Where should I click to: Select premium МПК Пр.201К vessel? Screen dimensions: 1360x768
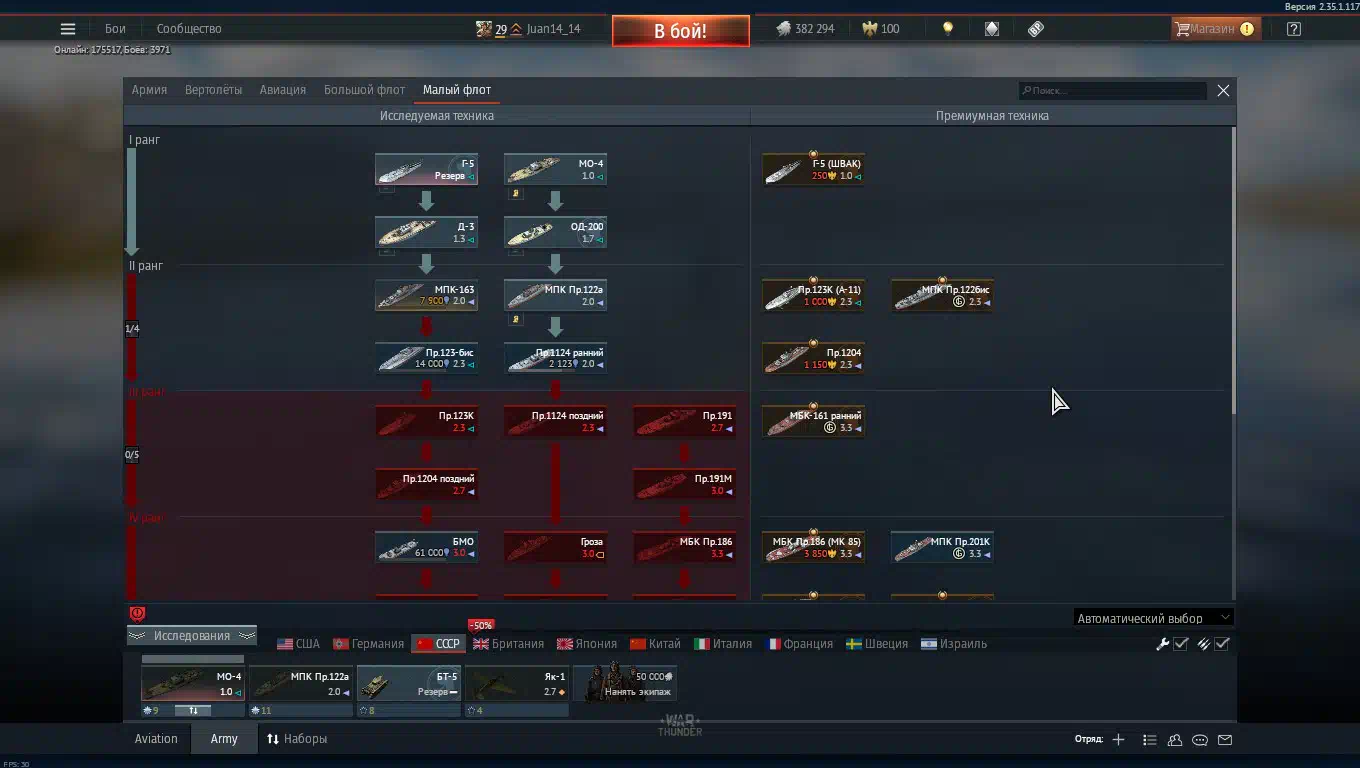point(942,547)
